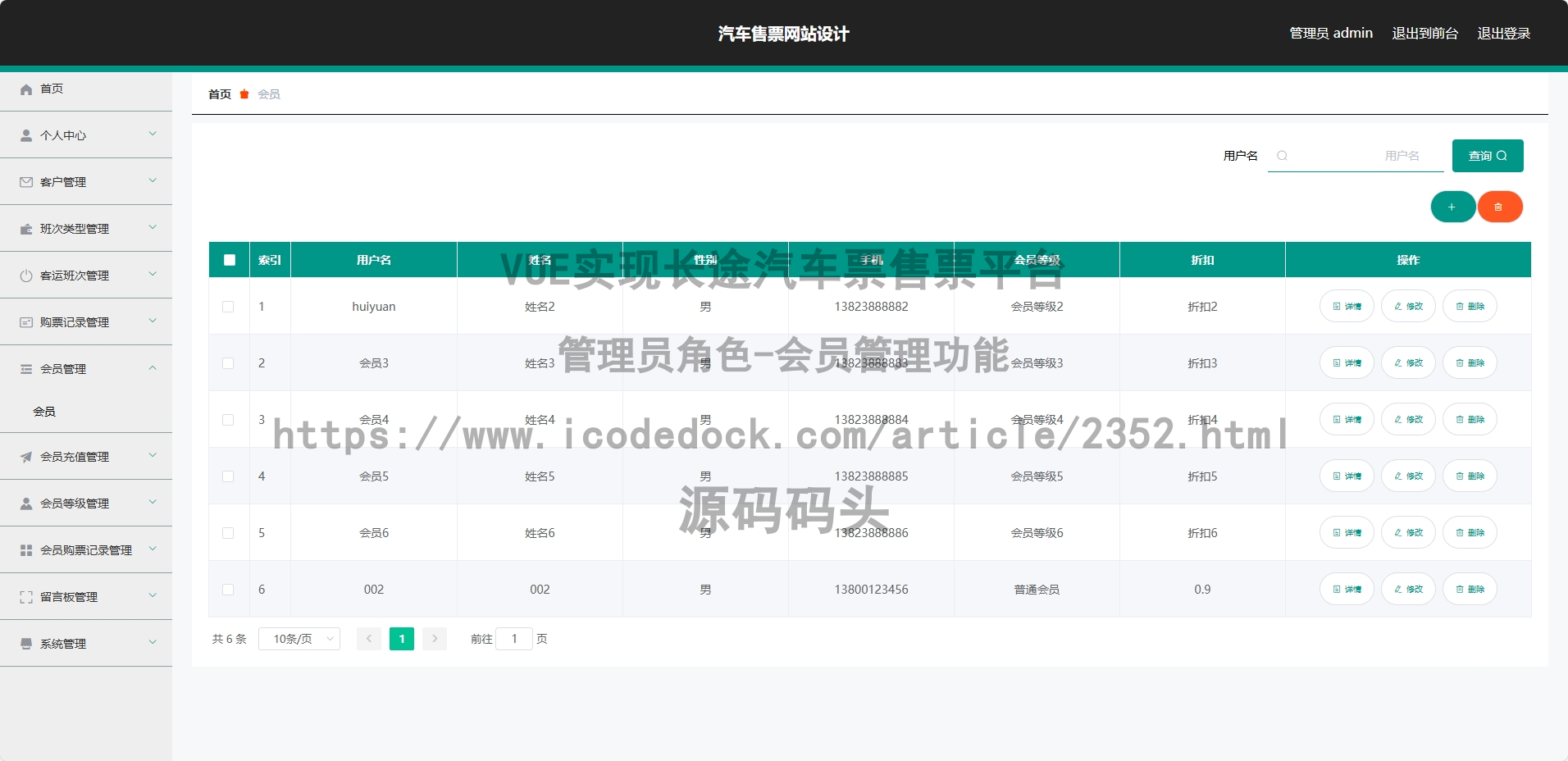1568x761 pixels.
Task: Click 退出登录 in header
Action: coord(1504,34)
